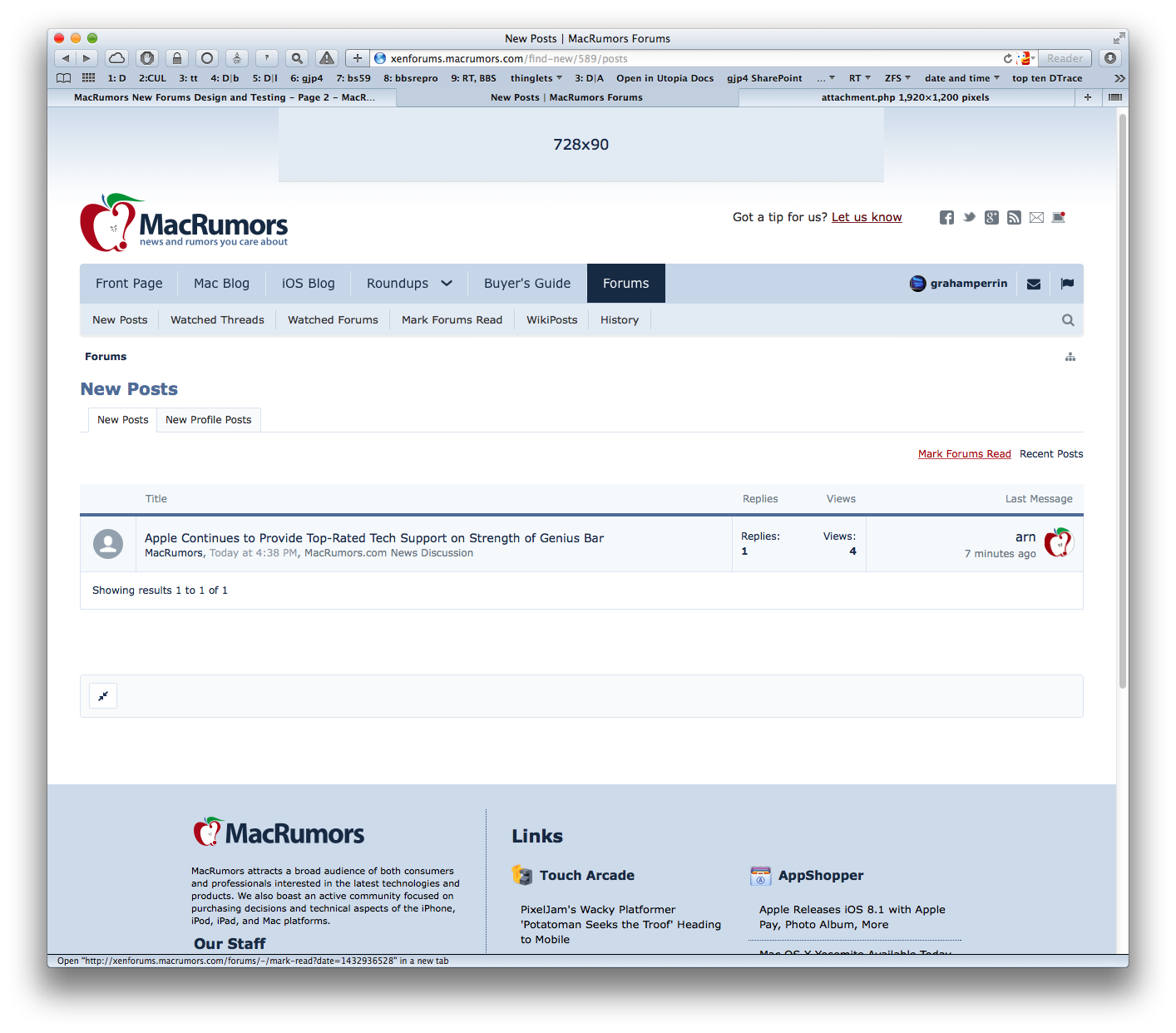This screenshot has height=1033, width=1176.
Task: Open the MacRumors Twitter icon
Action: click(x=970, y=217)
